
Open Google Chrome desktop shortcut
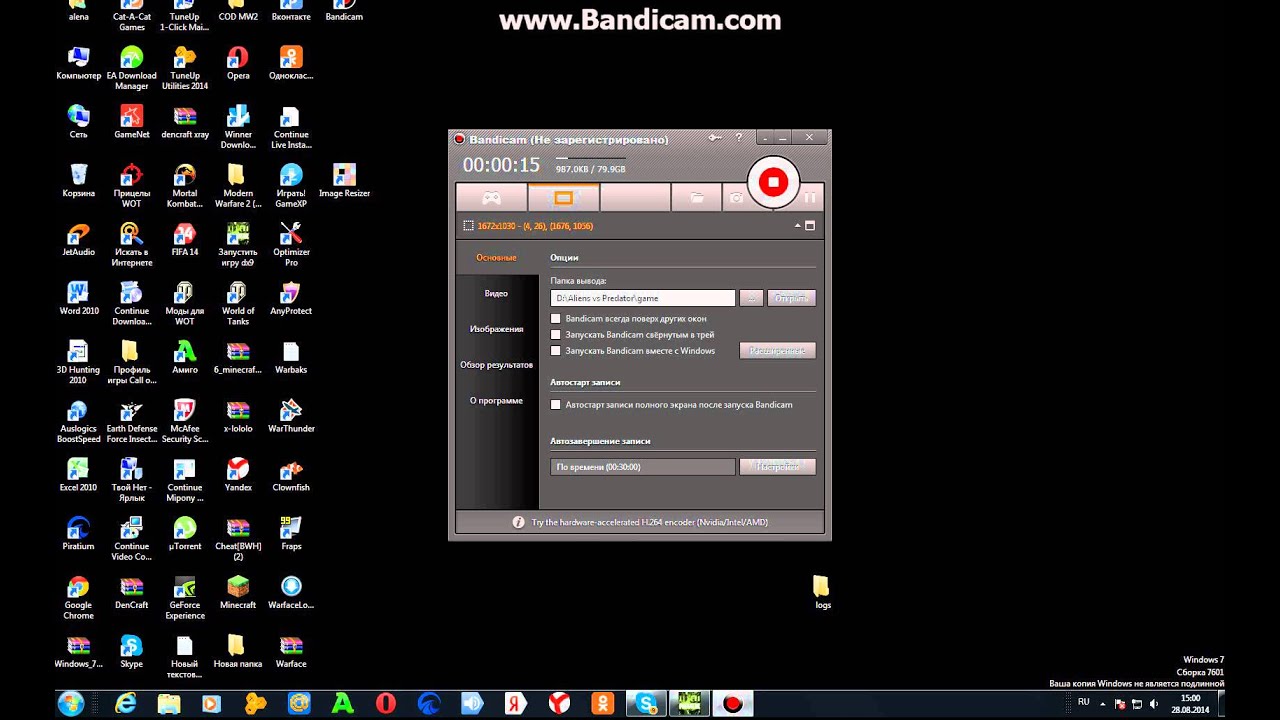[78, 597]
